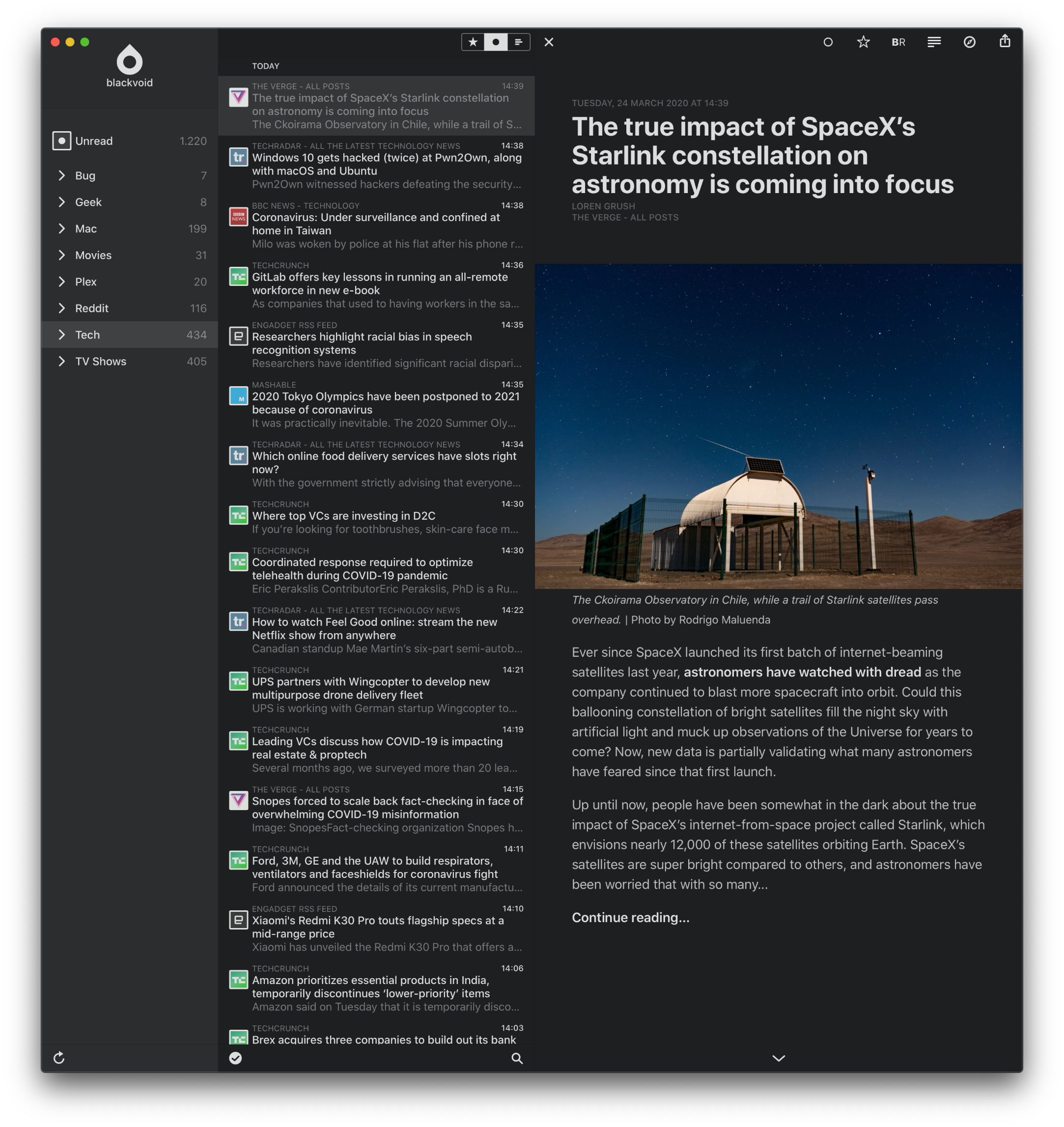Expand the Plex folder
The height and width of the screenshot is (1127, 1064).
click(61, 282)
